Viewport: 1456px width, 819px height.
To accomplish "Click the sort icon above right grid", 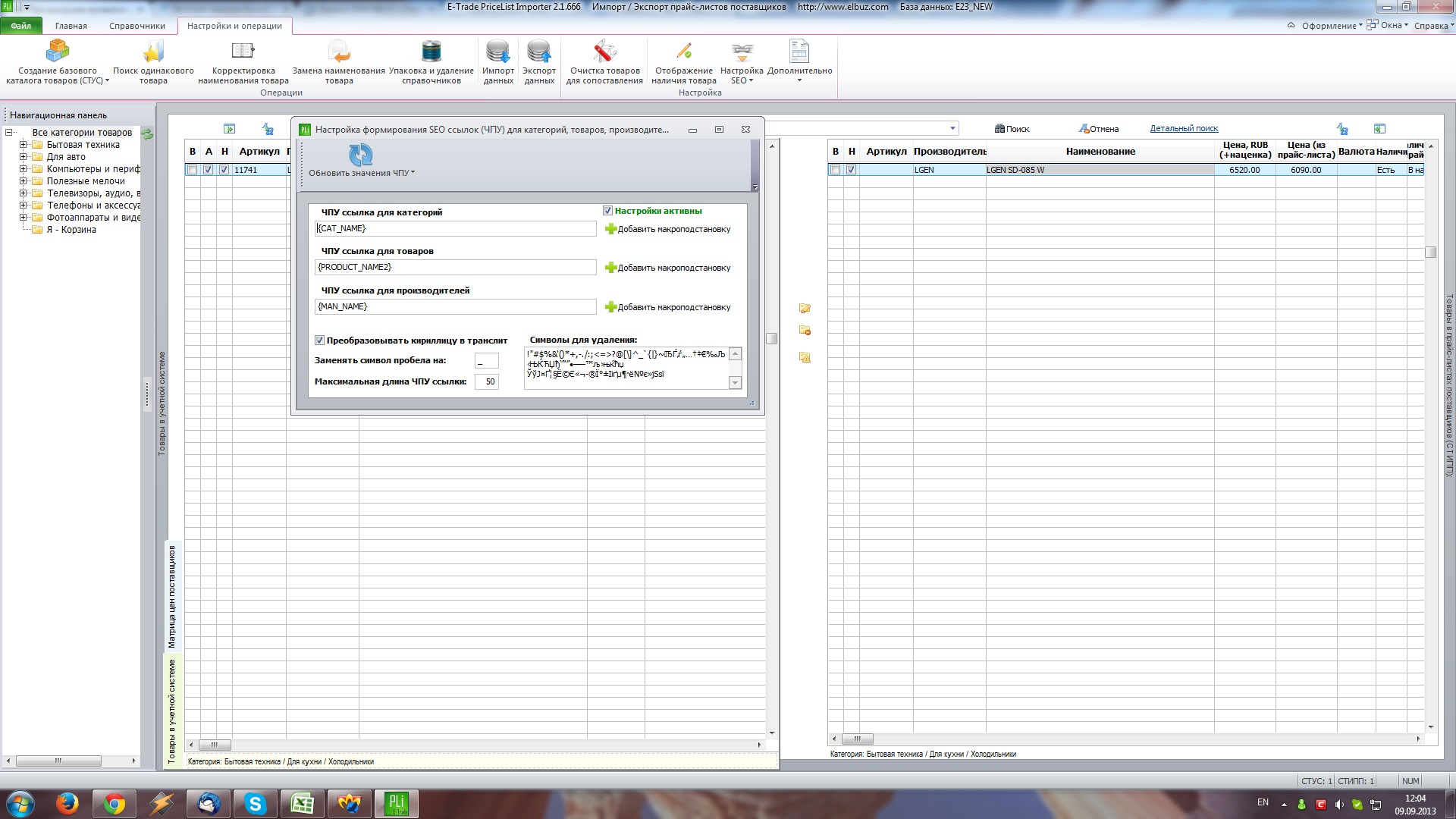I will click(1342, 129).
